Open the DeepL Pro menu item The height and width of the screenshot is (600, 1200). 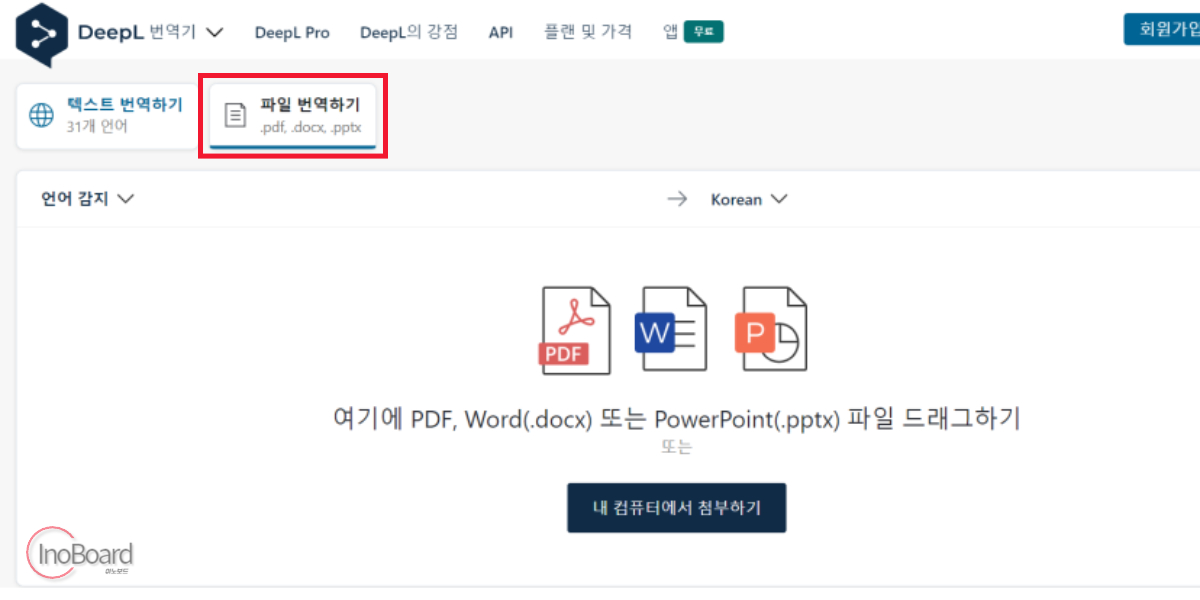(292, 33)
